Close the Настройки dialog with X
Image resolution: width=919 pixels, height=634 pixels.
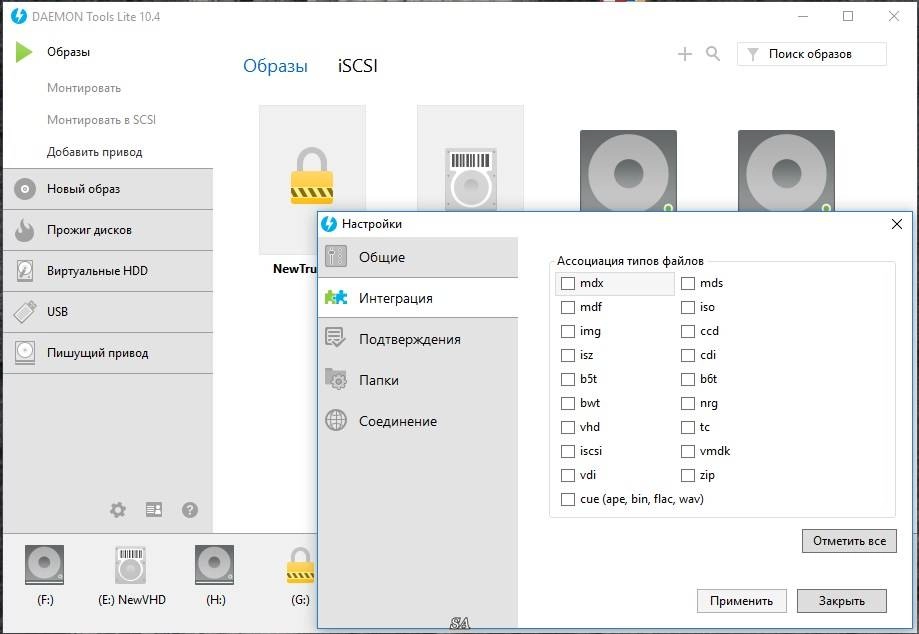tap(897, 224)
